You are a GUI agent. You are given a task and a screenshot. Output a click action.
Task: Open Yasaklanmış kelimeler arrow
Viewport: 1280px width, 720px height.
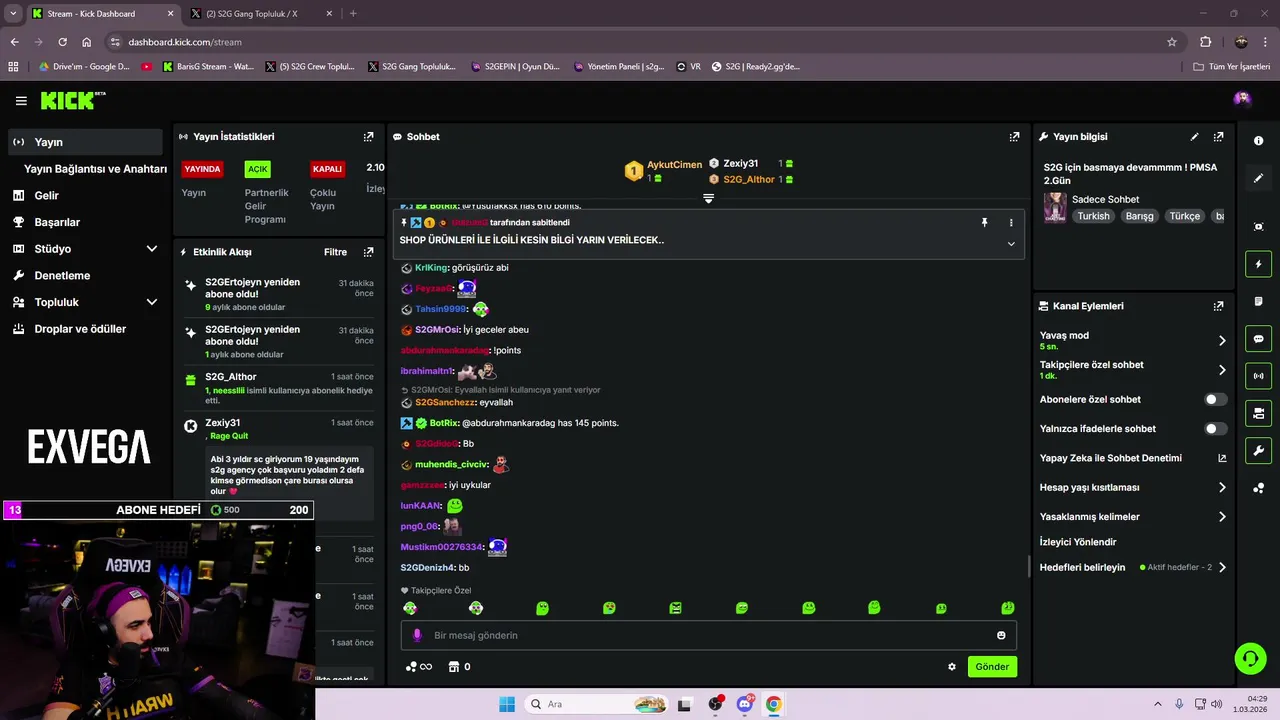pyautogui.click(x=1222, y=517)
